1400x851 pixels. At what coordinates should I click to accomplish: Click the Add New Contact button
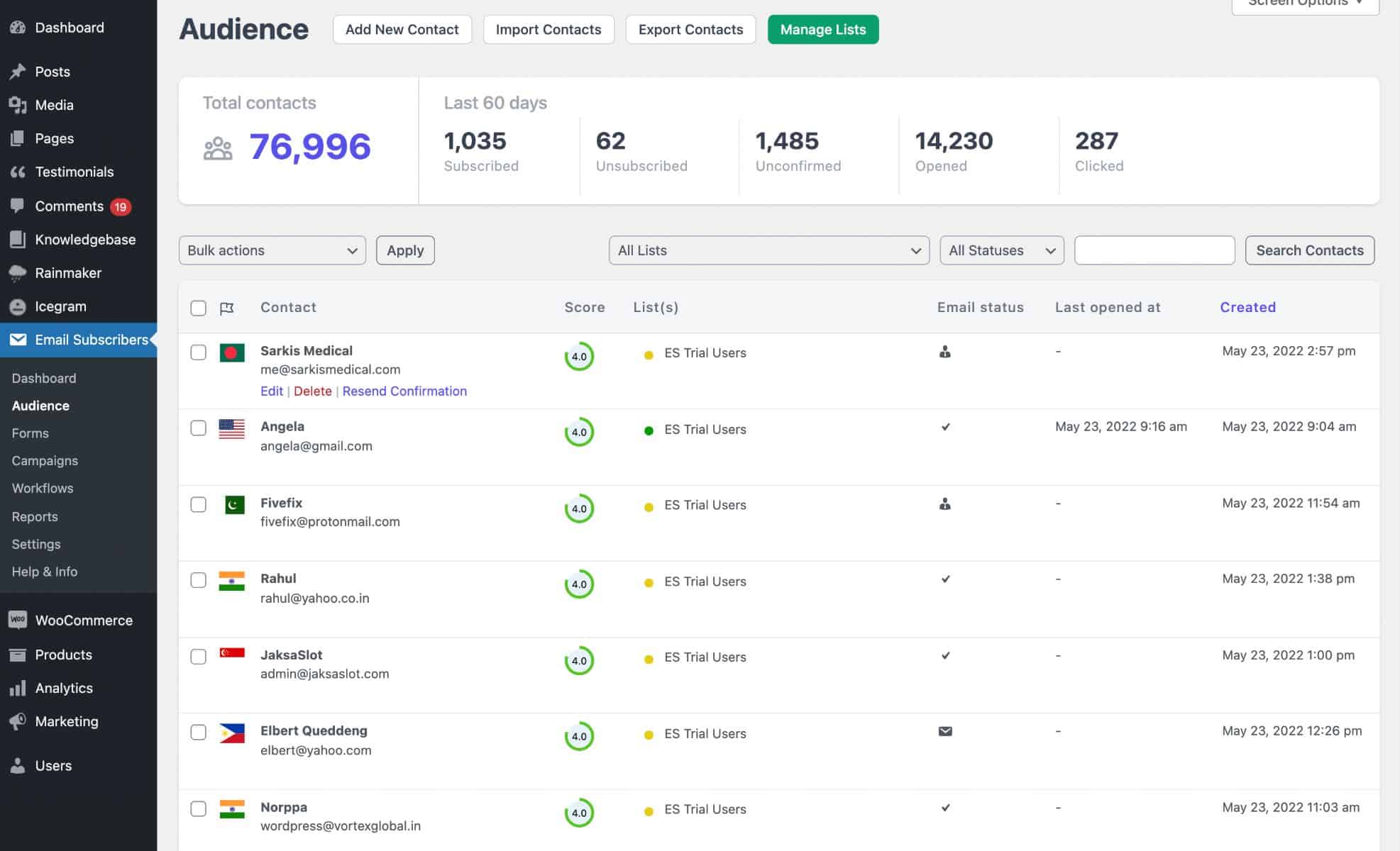[402, 29]
